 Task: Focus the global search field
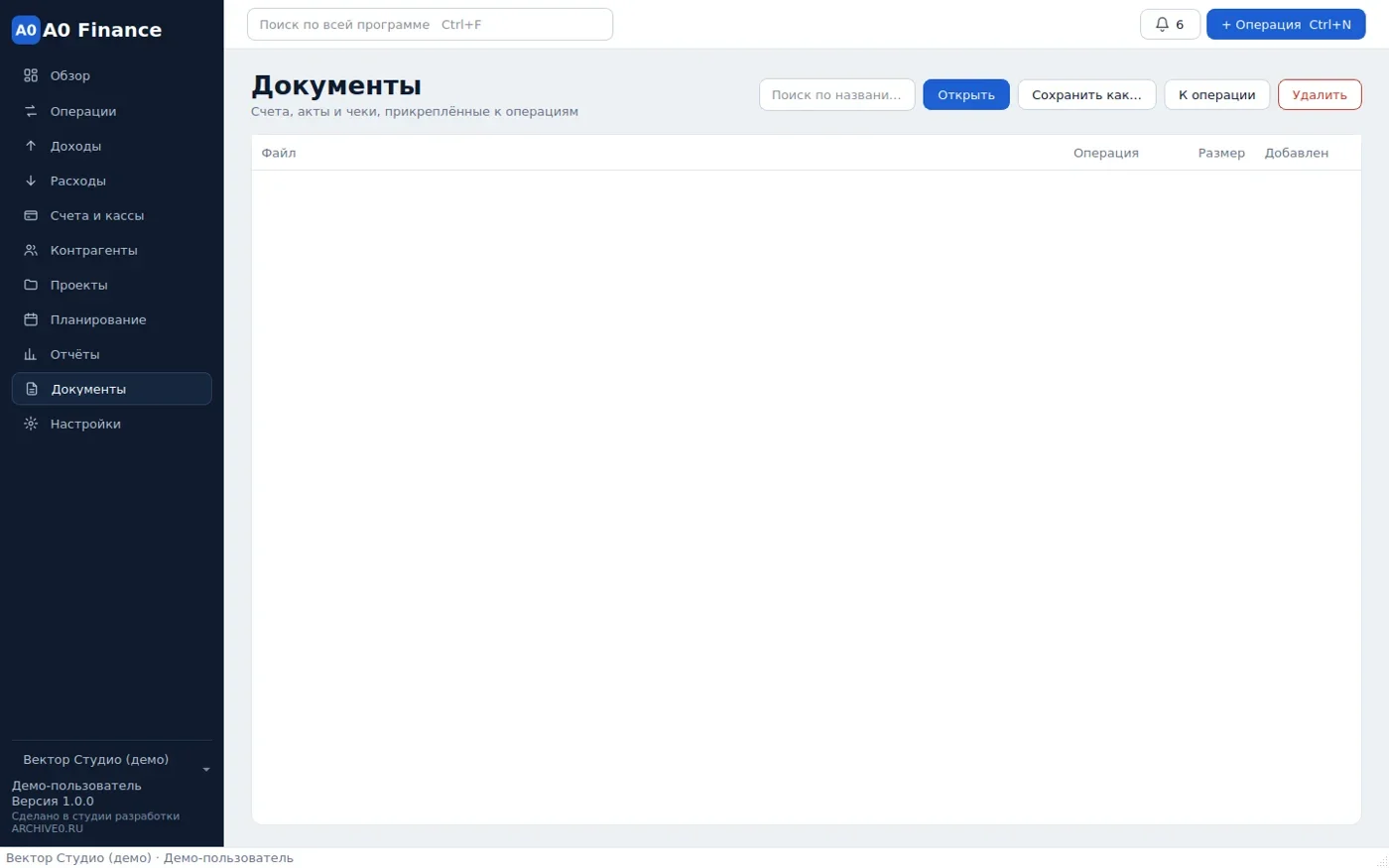click(x=430, y=24)
